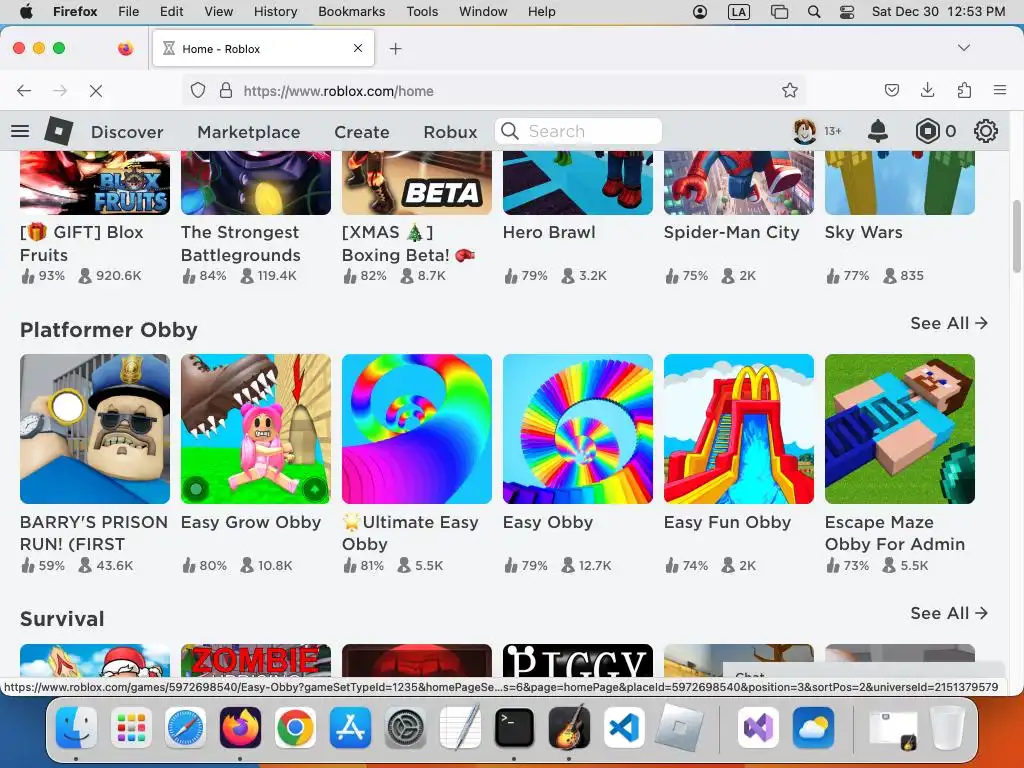This screenshot has width=1024, height=768.
Task: Open Easy Fun Obby thumbnail
Action: pos(739,429)
